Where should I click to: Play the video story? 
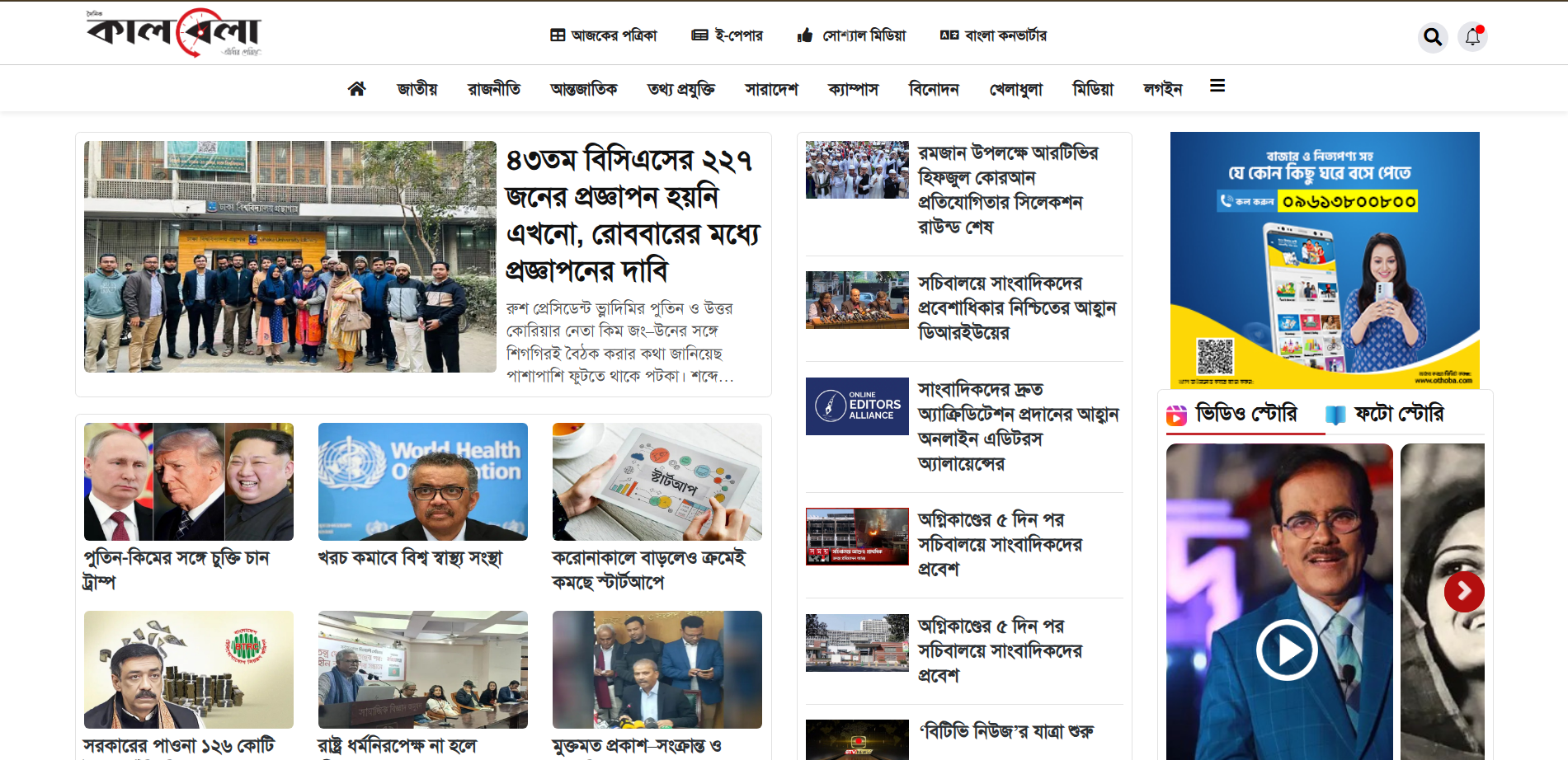point(1286,650)
